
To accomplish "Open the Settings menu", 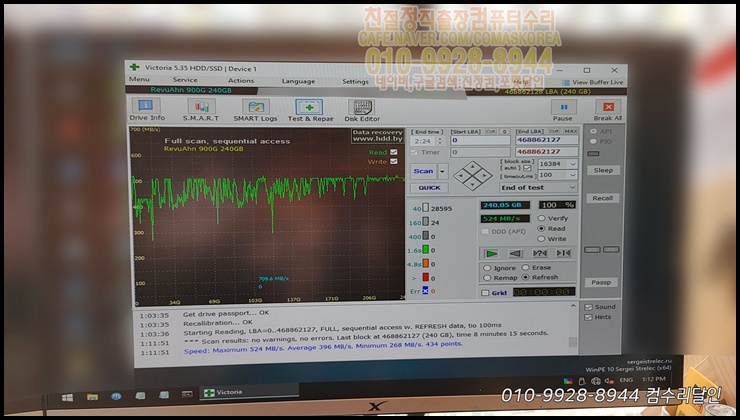I will click(355, 82).
